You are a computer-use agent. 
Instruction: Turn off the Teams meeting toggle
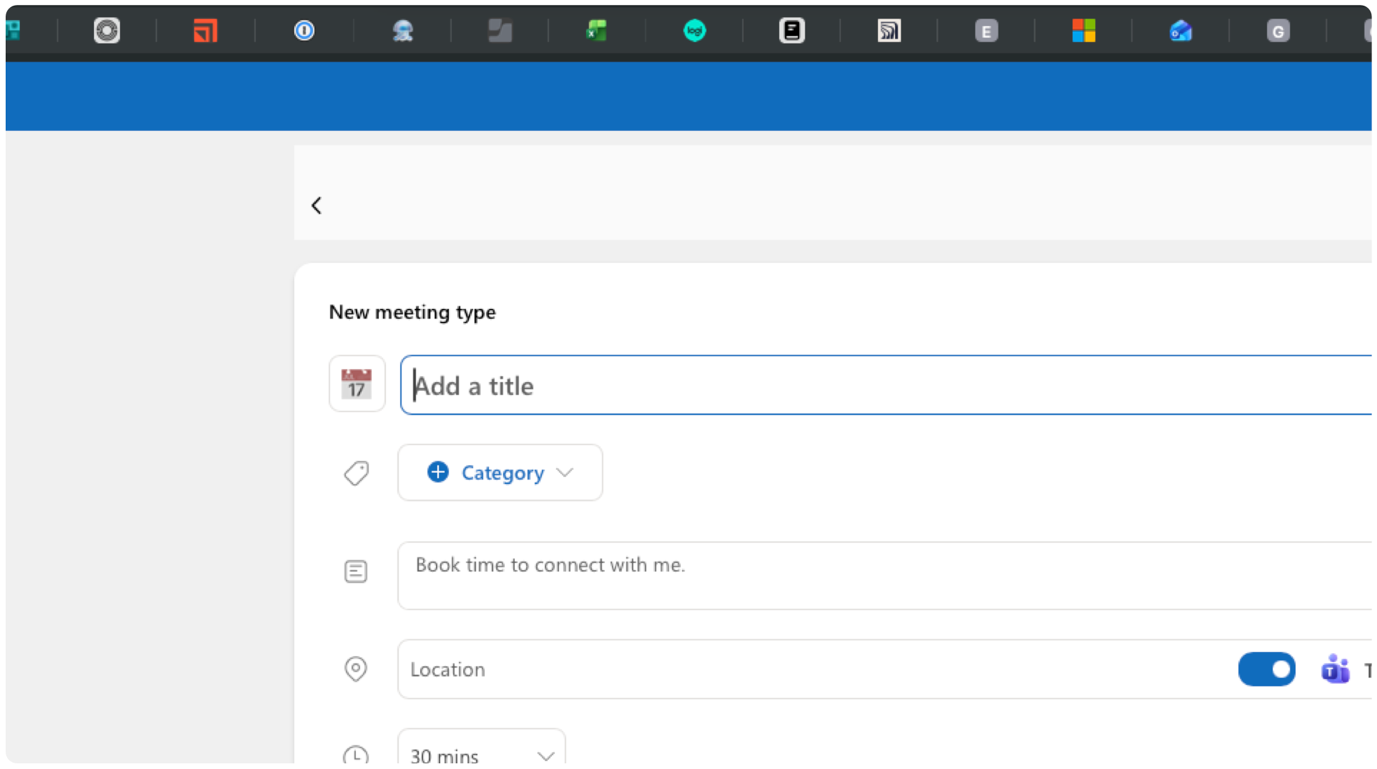coord(1267,669)
